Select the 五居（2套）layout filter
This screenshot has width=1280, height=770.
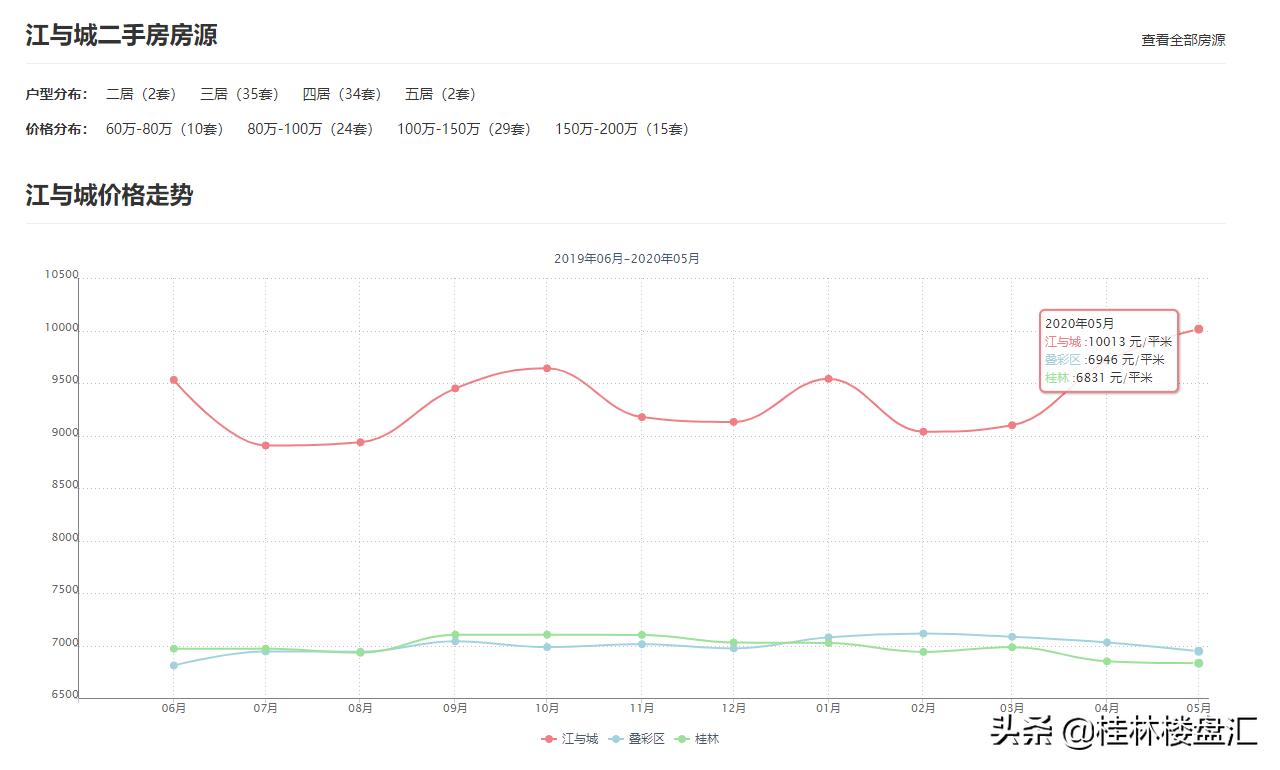click(x=440, y=94)
